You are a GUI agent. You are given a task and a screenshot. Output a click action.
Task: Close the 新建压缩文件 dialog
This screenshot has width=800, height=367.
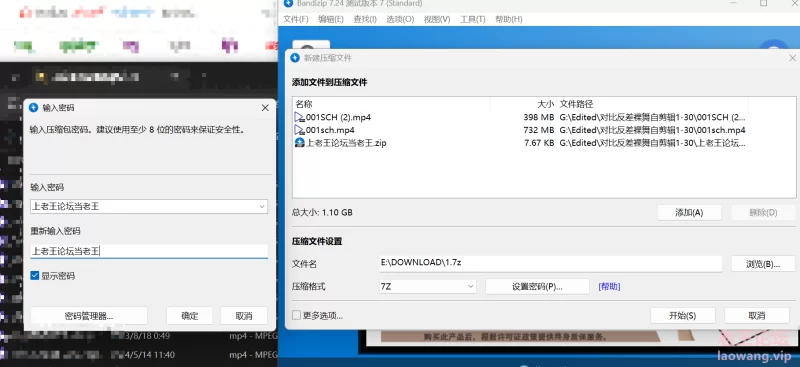tap(792, 58)
